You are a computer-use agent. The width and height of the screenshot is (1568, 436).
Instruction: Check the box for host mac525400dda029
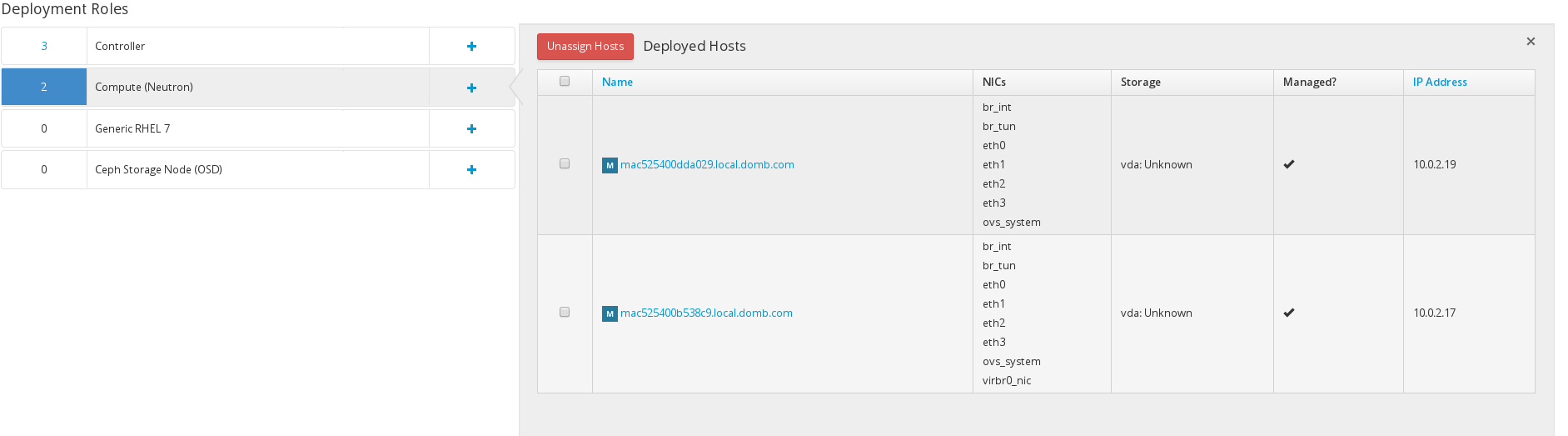tap(565, 163)
